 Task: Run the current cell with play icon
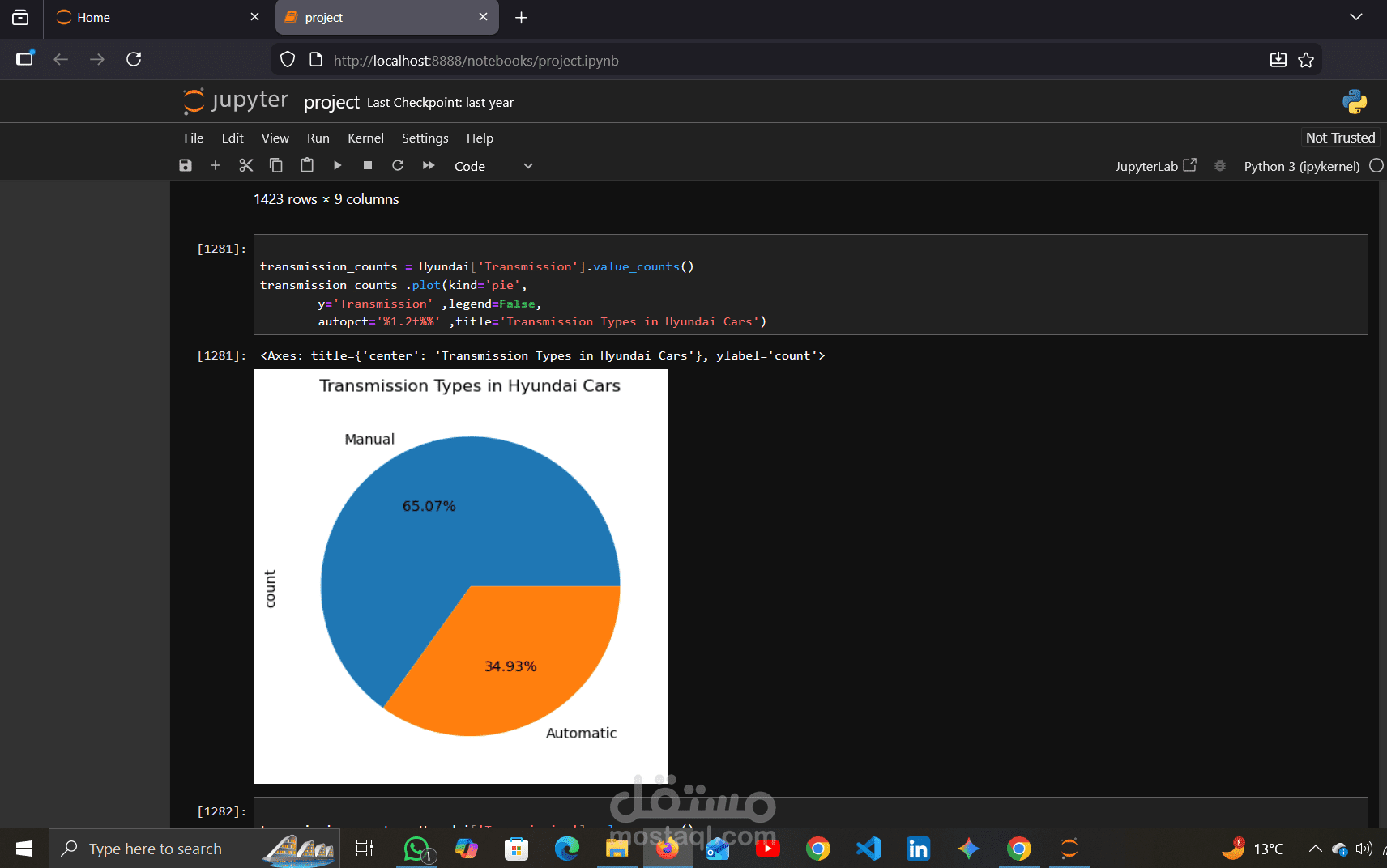click(x=338, y=165)
